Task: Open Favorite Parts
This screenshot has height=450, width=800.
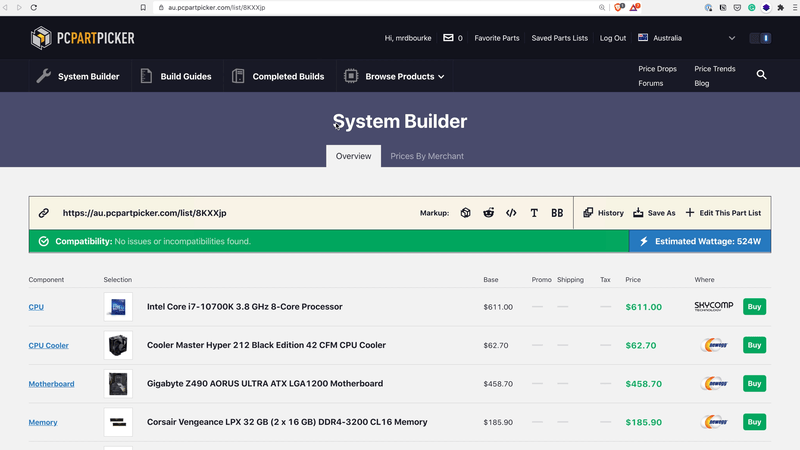Action: 496,38
